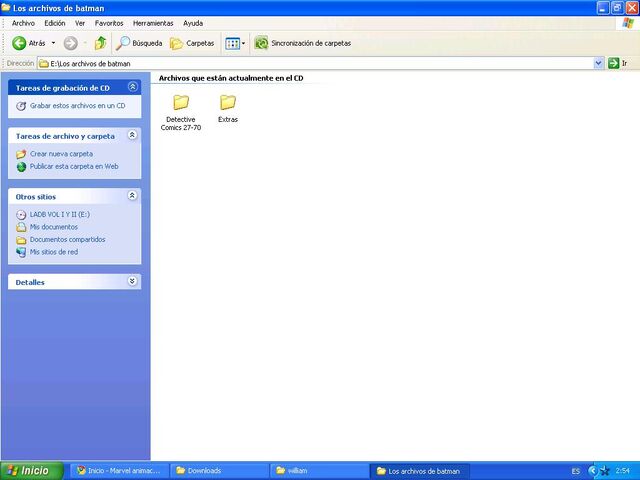Click the Windows flag logo throbber
This screenshot has height=480, width=640.
628,23
